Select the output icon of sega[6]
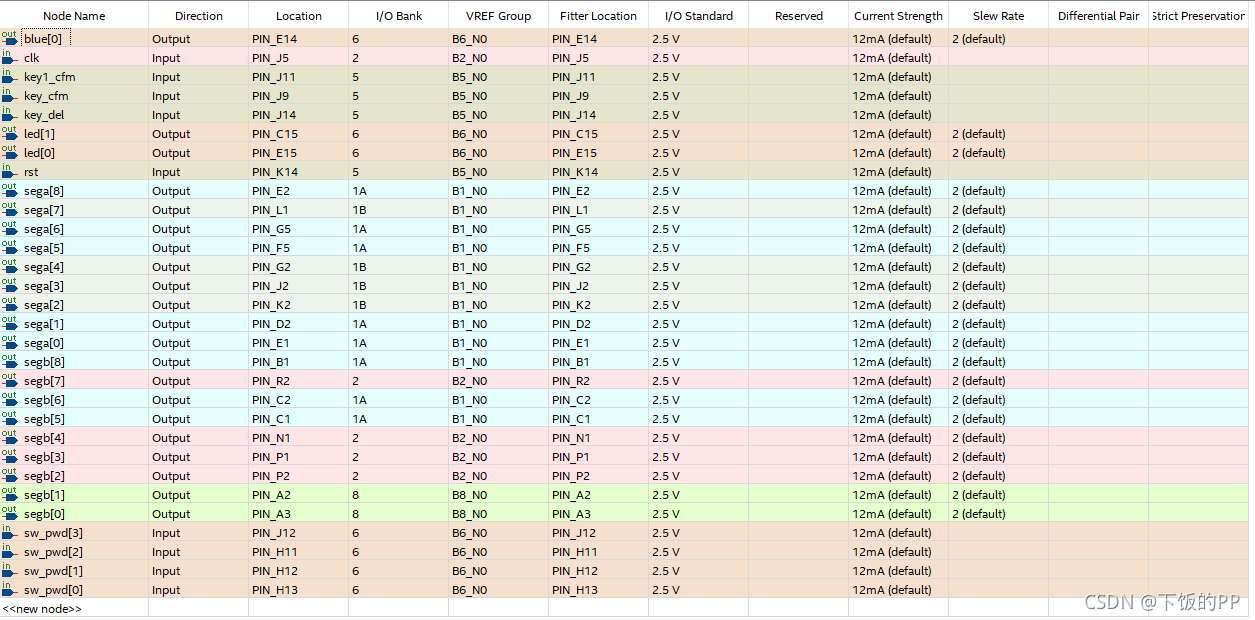The height and width of the screenshot is (620, 1255). coord(10,229)
